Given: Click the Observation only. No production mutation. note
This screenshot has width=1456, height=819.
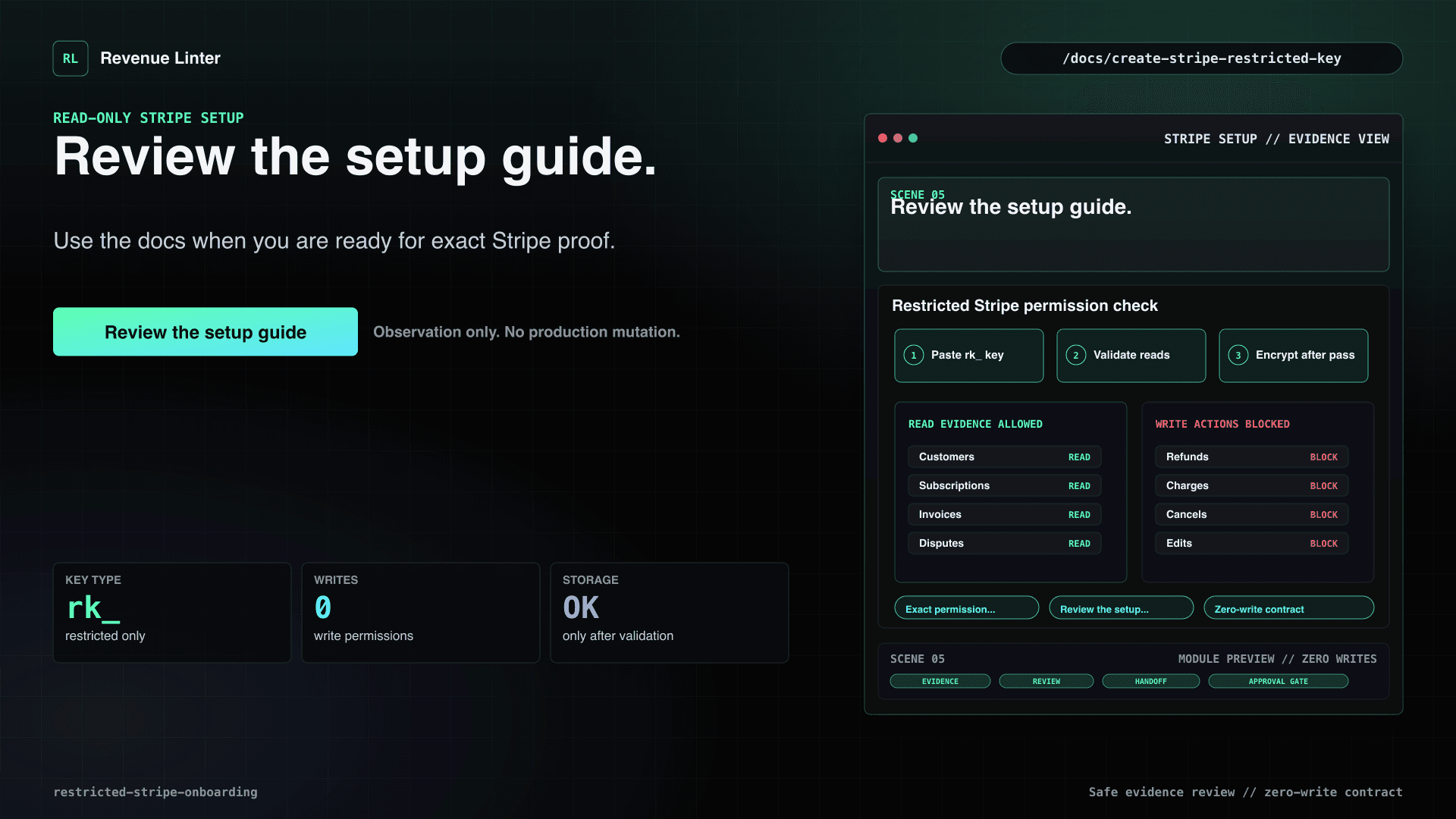Looking at the screenshot, I should coord(526,331).
